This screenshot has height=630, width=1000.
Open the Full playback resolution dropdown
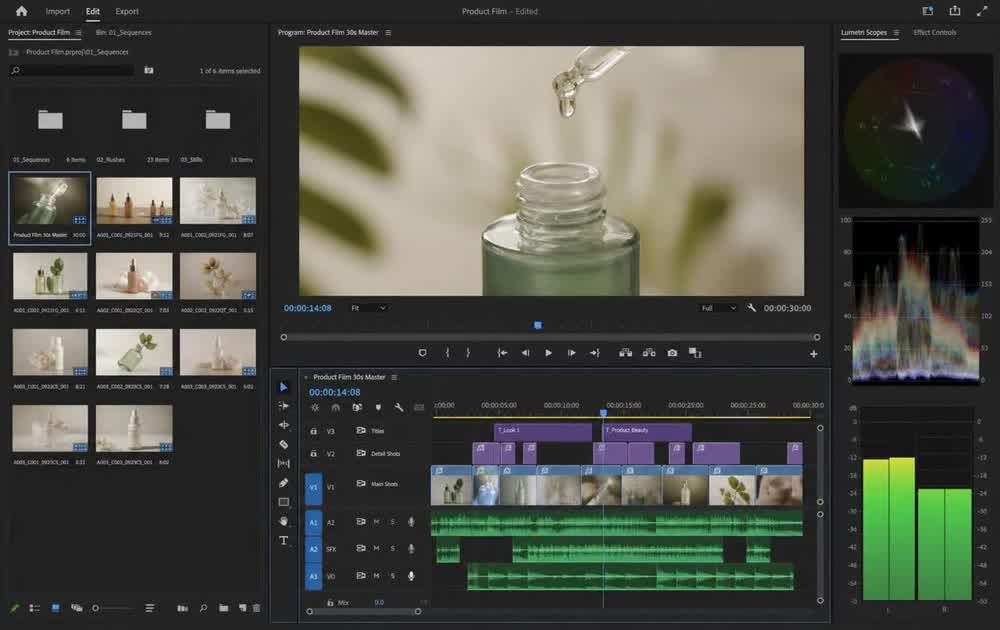click(x=719, y=308)
